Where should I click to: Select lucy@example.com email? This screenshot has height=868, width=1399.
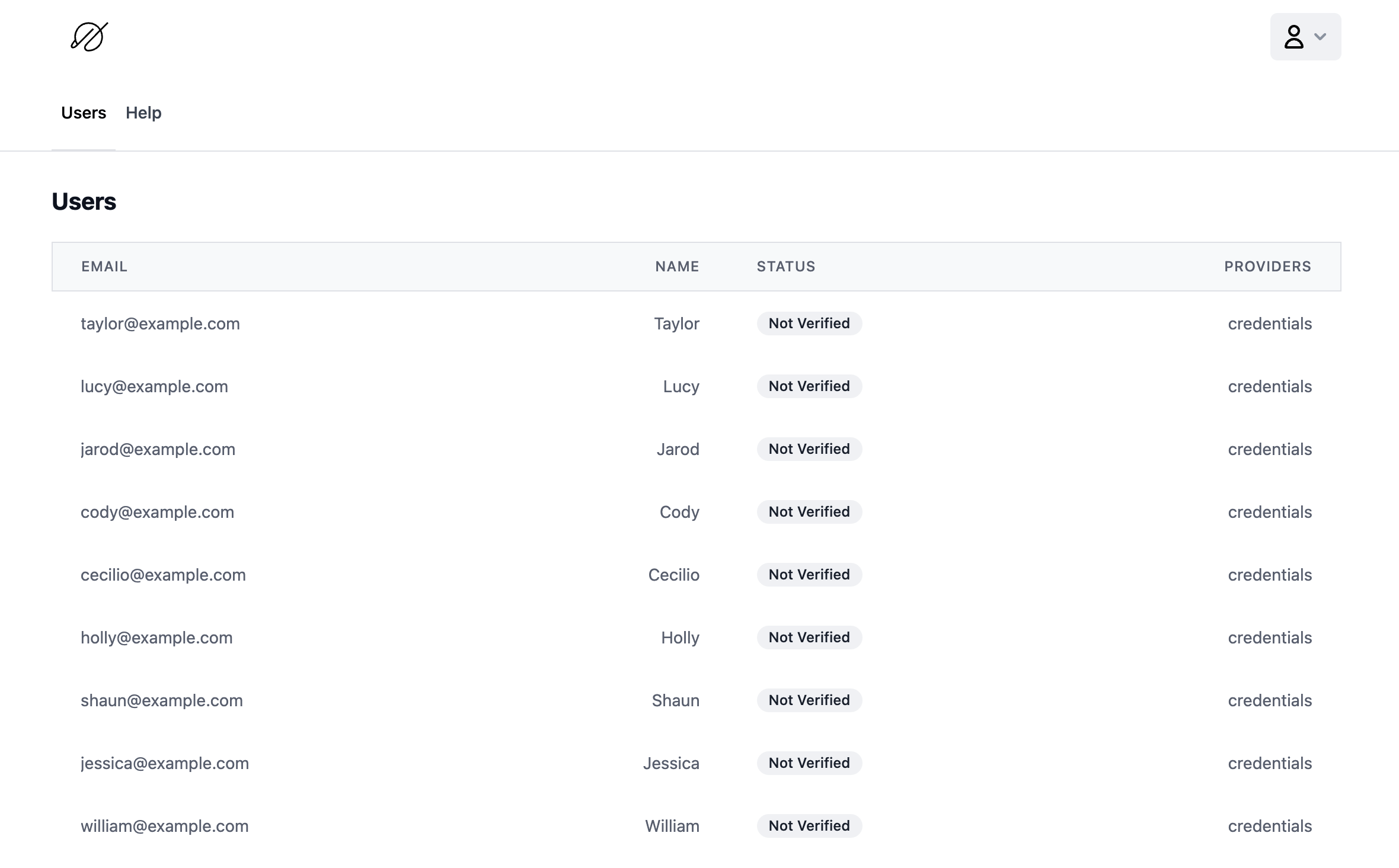tap(154, 386)
